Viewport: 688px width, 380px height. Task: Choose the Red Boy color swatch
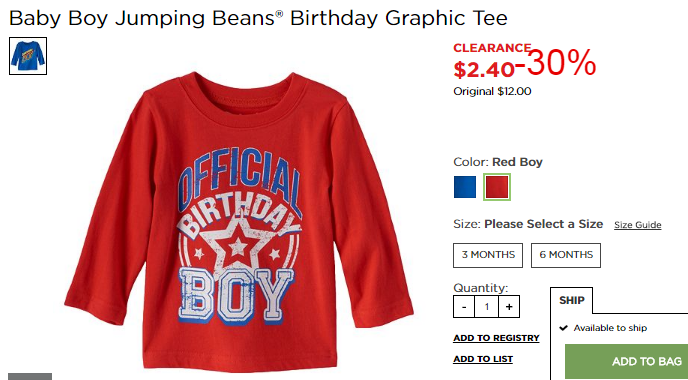point(497,187)
